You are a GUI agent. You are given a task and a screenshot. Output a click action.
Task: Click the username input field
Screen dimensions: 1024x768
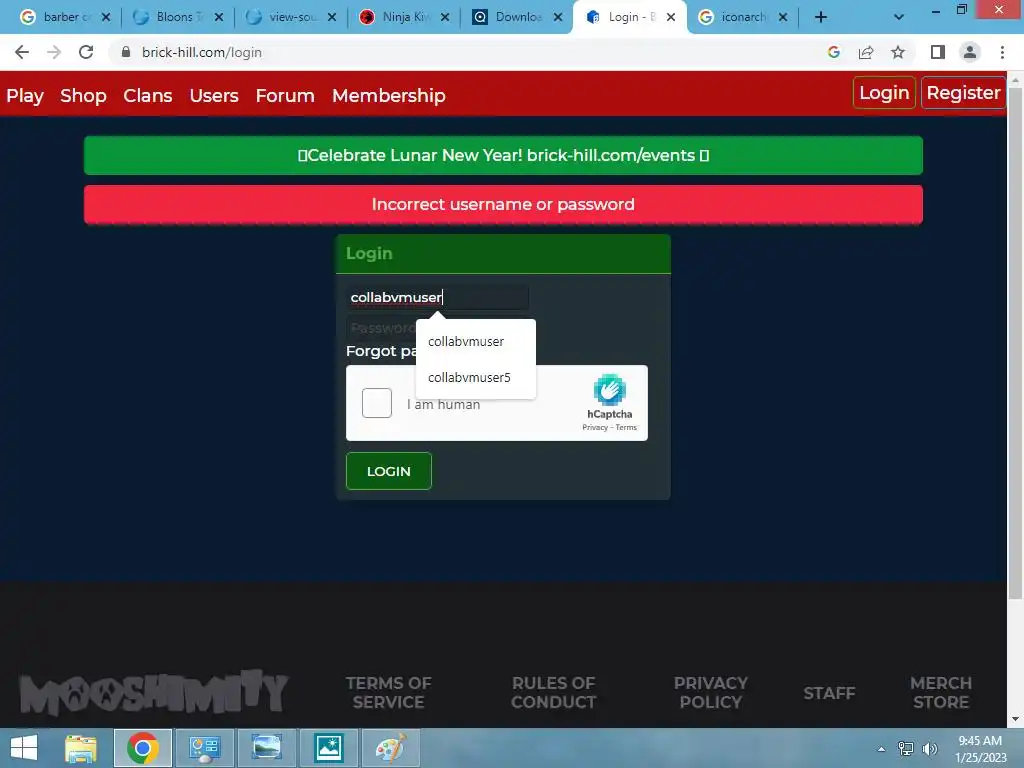click(437, 297)
